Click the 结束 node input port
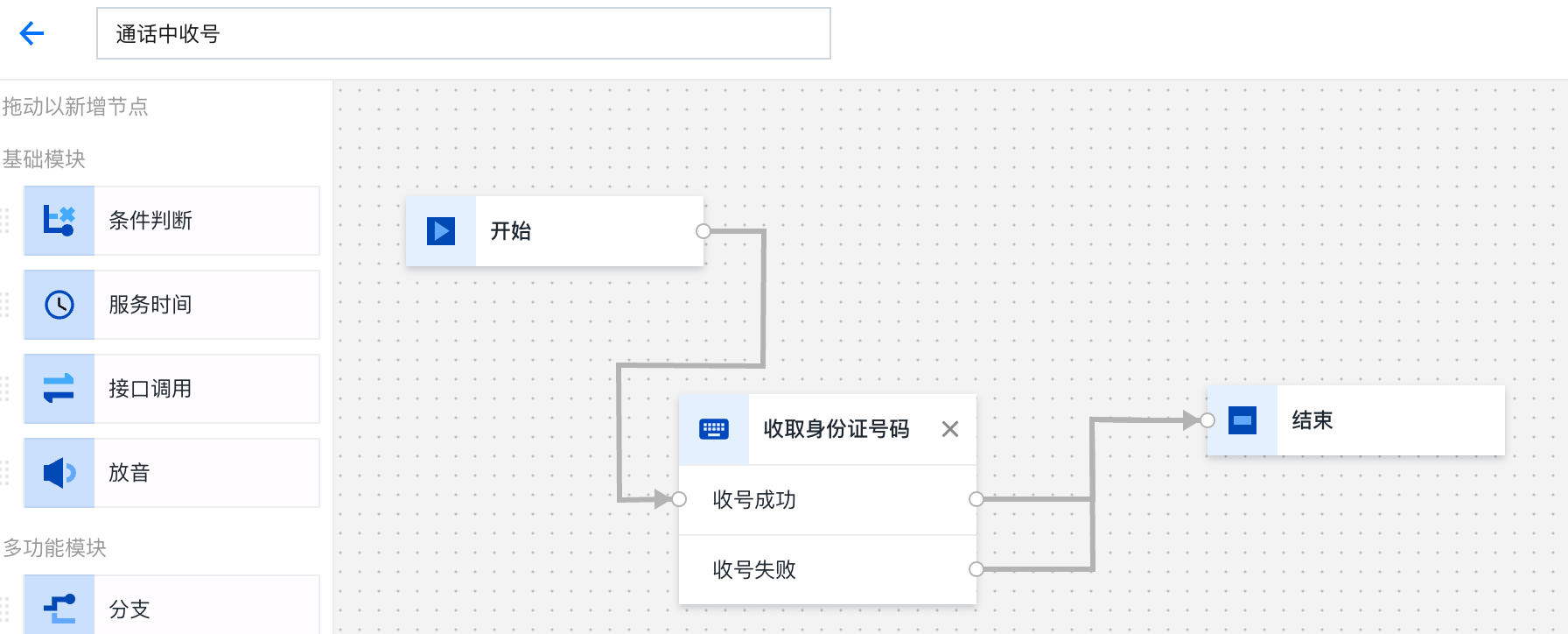The height and width of the screenshot is (634, 1568). [1207, 420]
